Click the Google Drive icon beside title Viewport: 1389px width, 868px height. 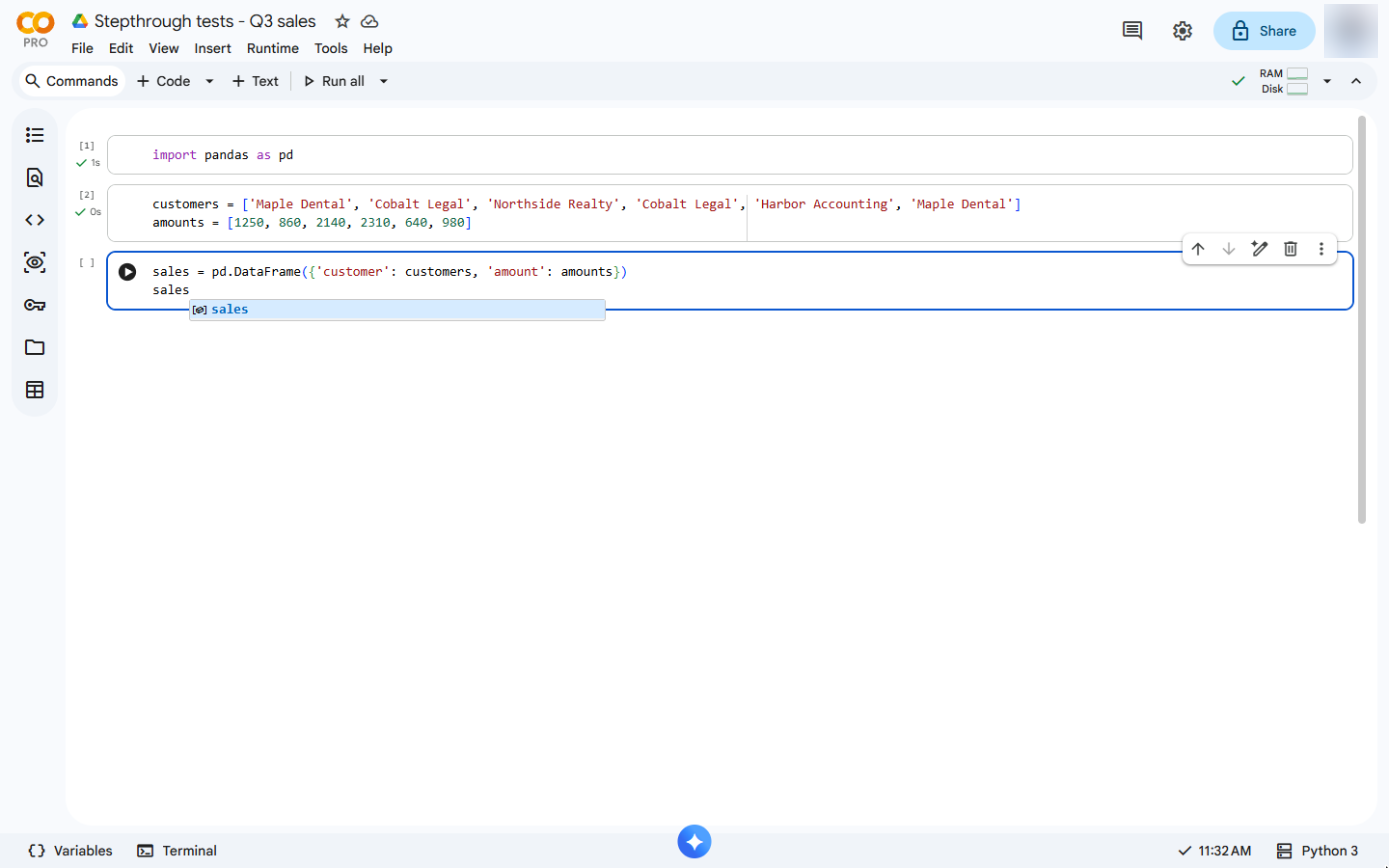click(80, 21)
